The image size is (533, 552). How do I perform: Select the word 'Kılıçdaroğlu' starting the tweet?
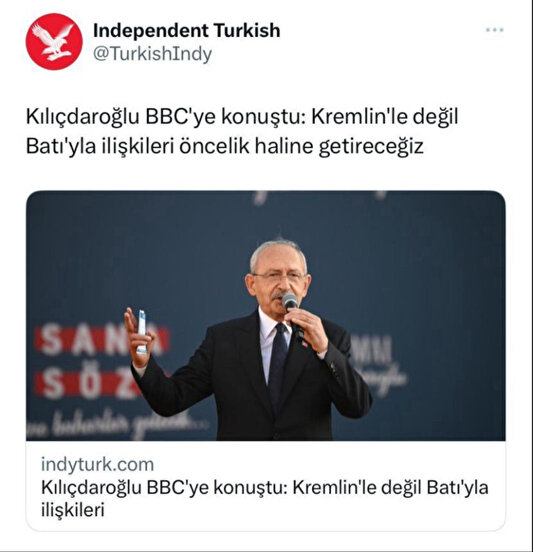(x=83, y=117)
